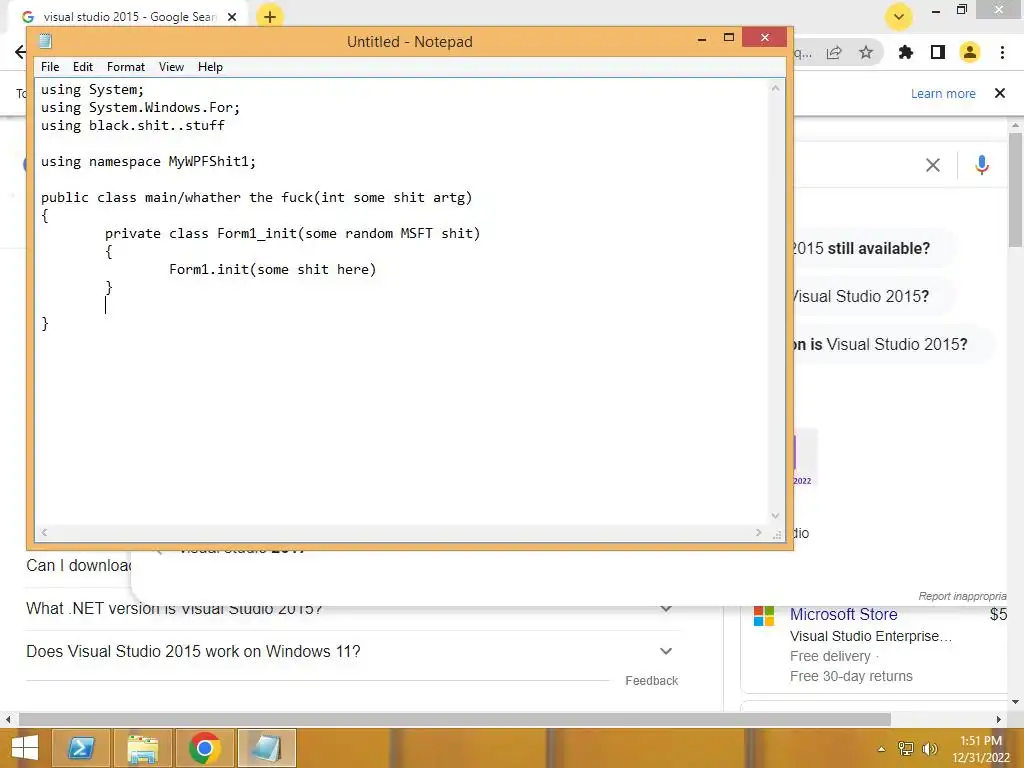Screen dimensions: 1024x768
Task: Open Chrome extensions puzzle icon
Action: 905,52
